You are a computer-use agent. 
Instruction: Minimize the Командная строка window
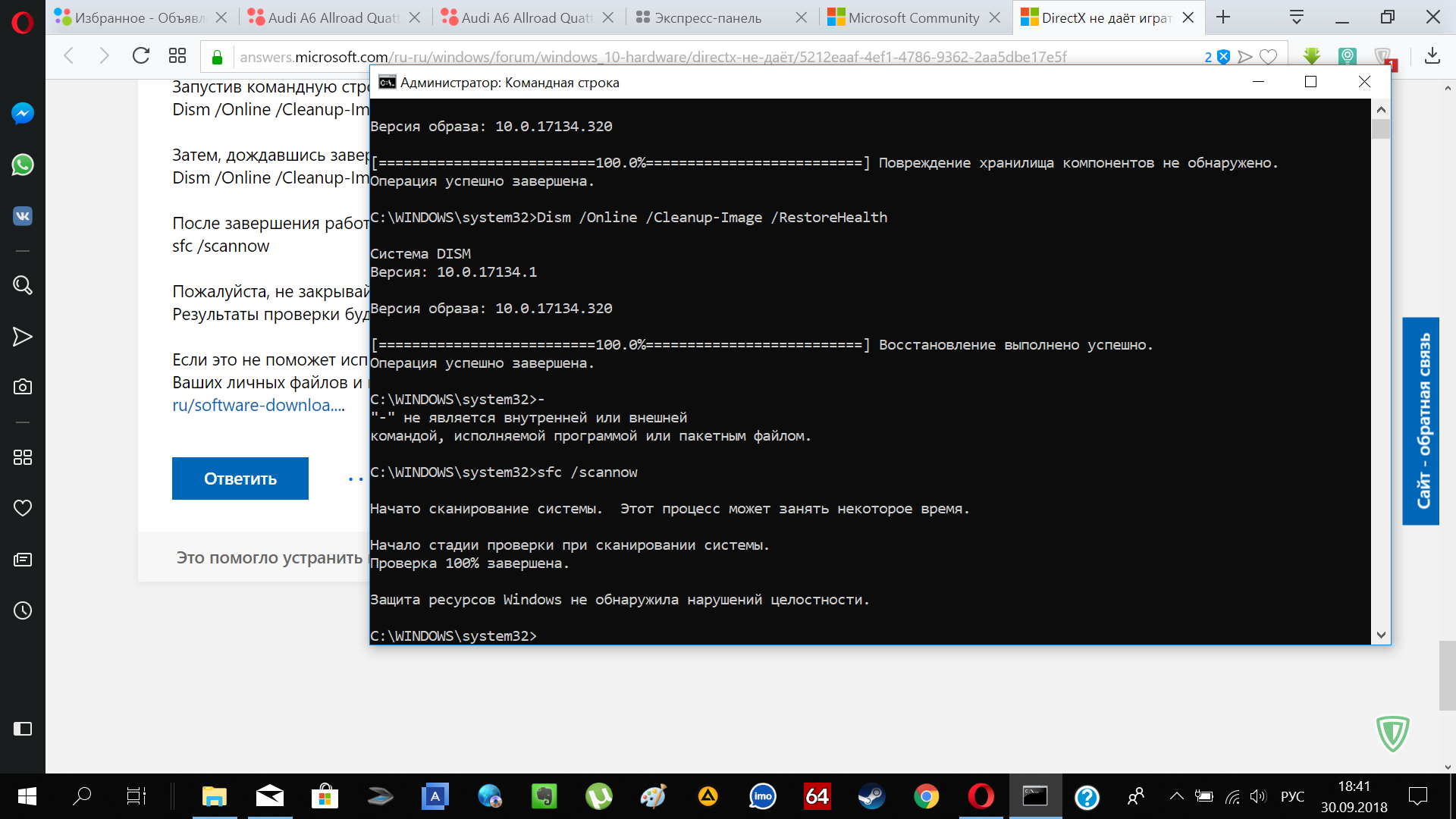(1258, 82)
